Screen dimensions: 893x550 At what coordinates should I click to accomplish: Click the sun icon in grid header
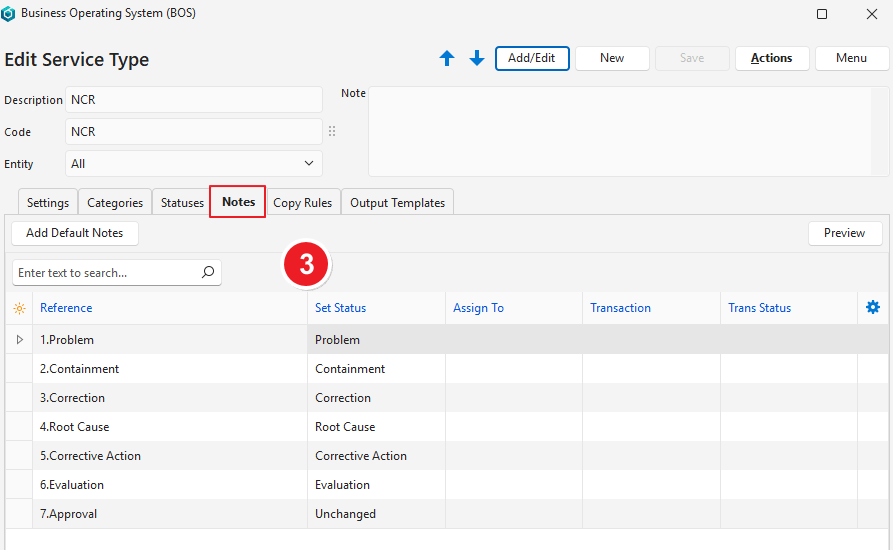[19, 308]
